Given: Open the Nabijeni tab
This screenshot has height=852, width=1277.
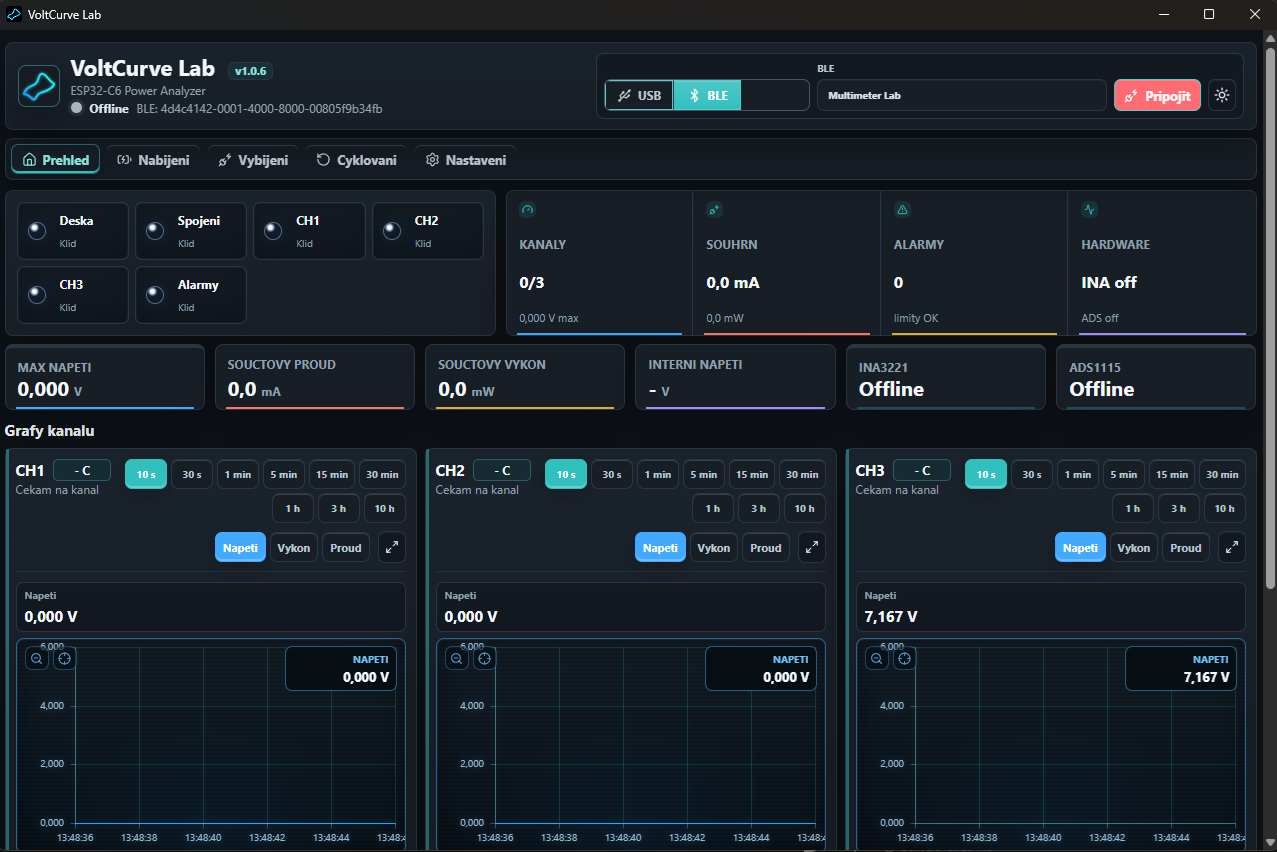Looking at the screenshot, I should point(153,160).
